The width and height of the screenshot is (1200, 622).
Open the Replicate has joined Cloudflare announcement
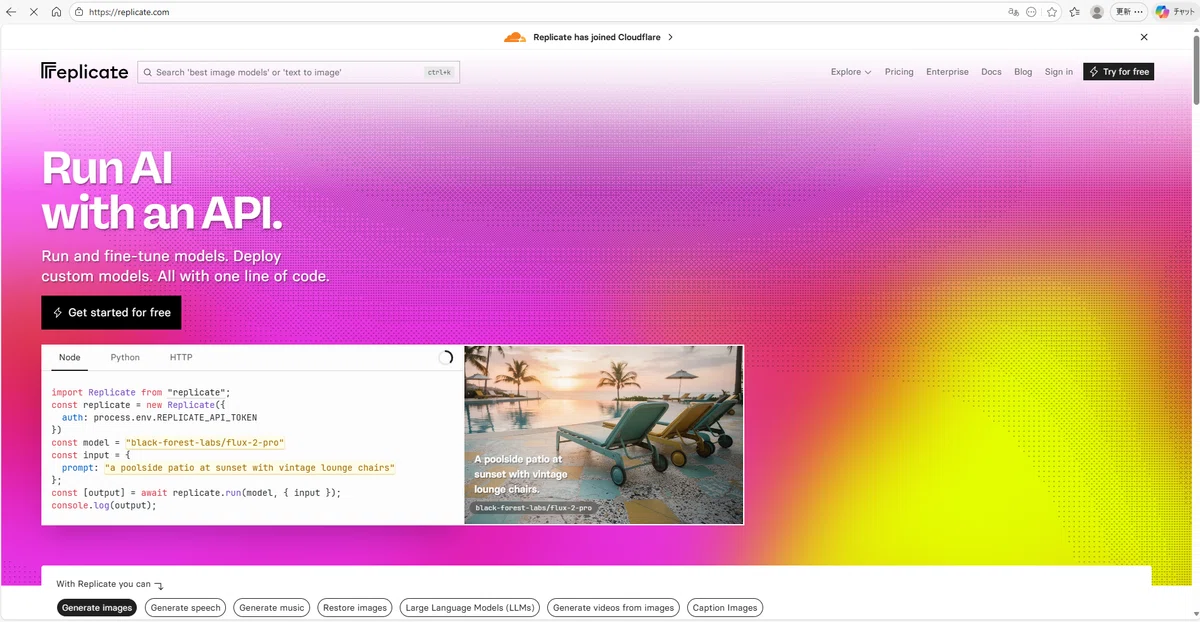click(588, 37)
